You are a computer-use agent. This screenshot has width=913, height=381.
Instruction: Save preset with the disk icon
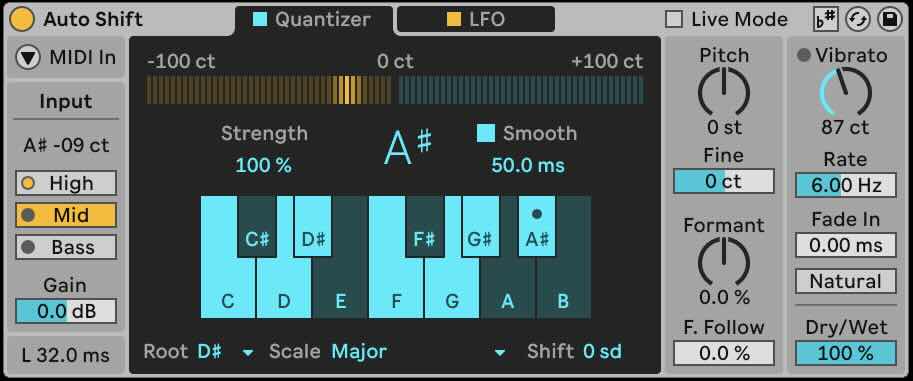pos(890,20)
